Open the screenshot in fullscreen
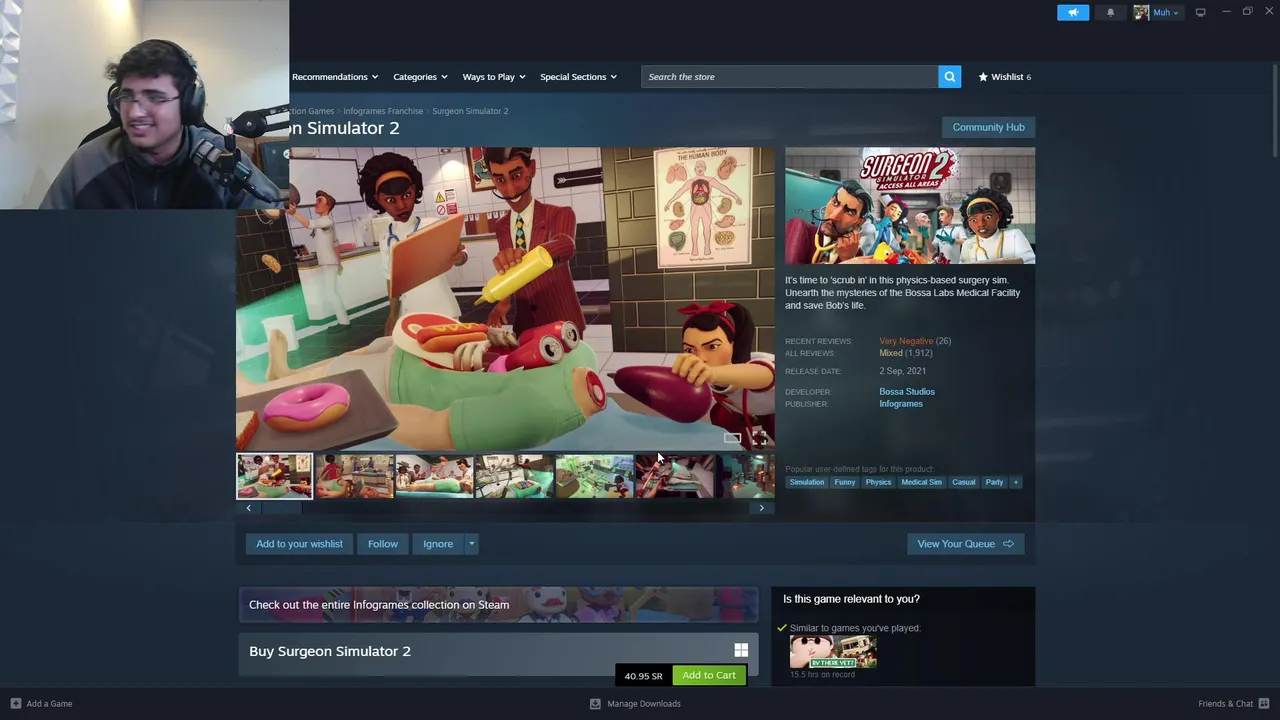Screen dimensions: 1280x720 coord(759,437)
